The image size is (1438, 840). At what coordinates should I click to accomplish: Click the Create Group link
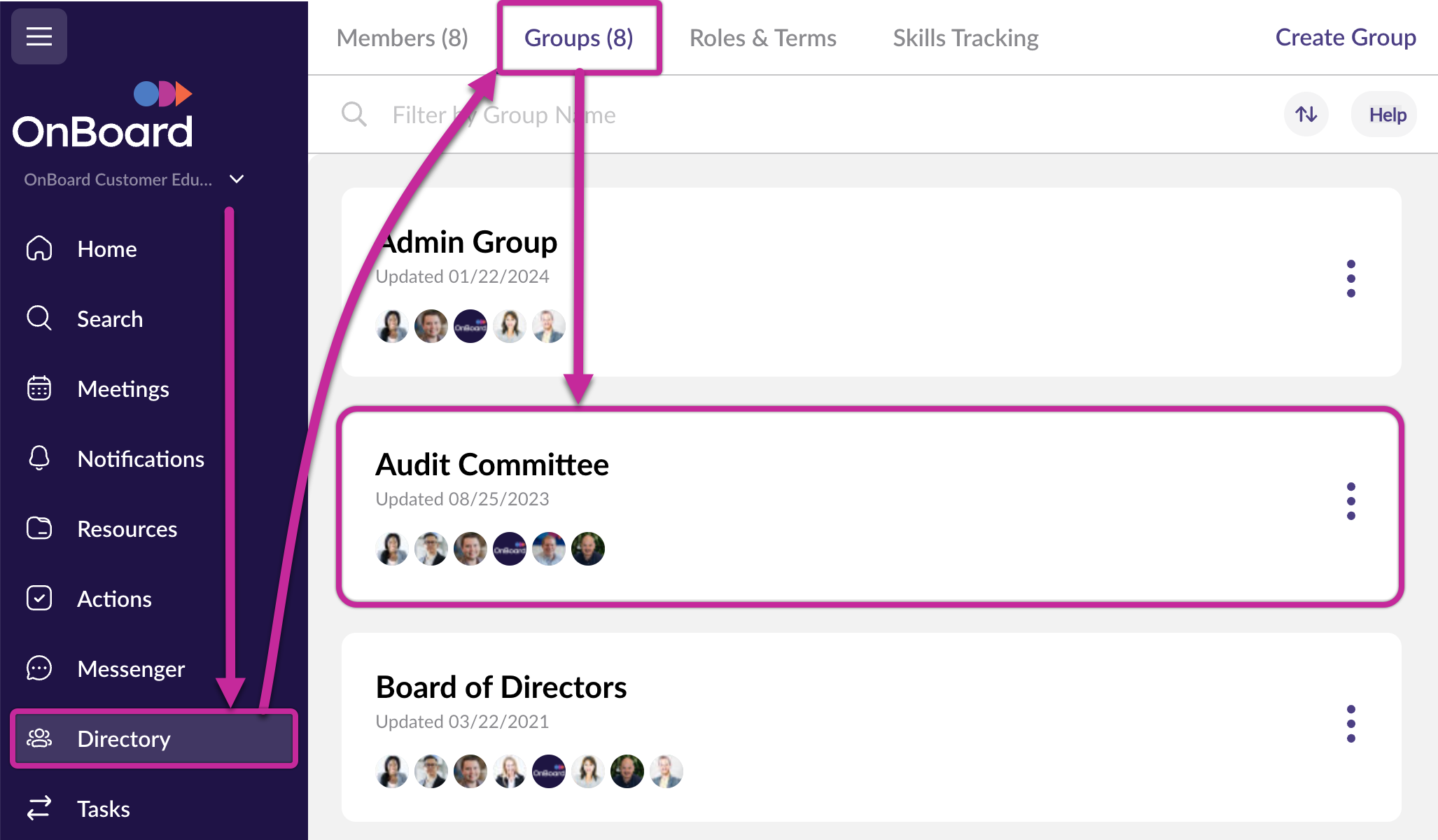[x=1345, y=37]
